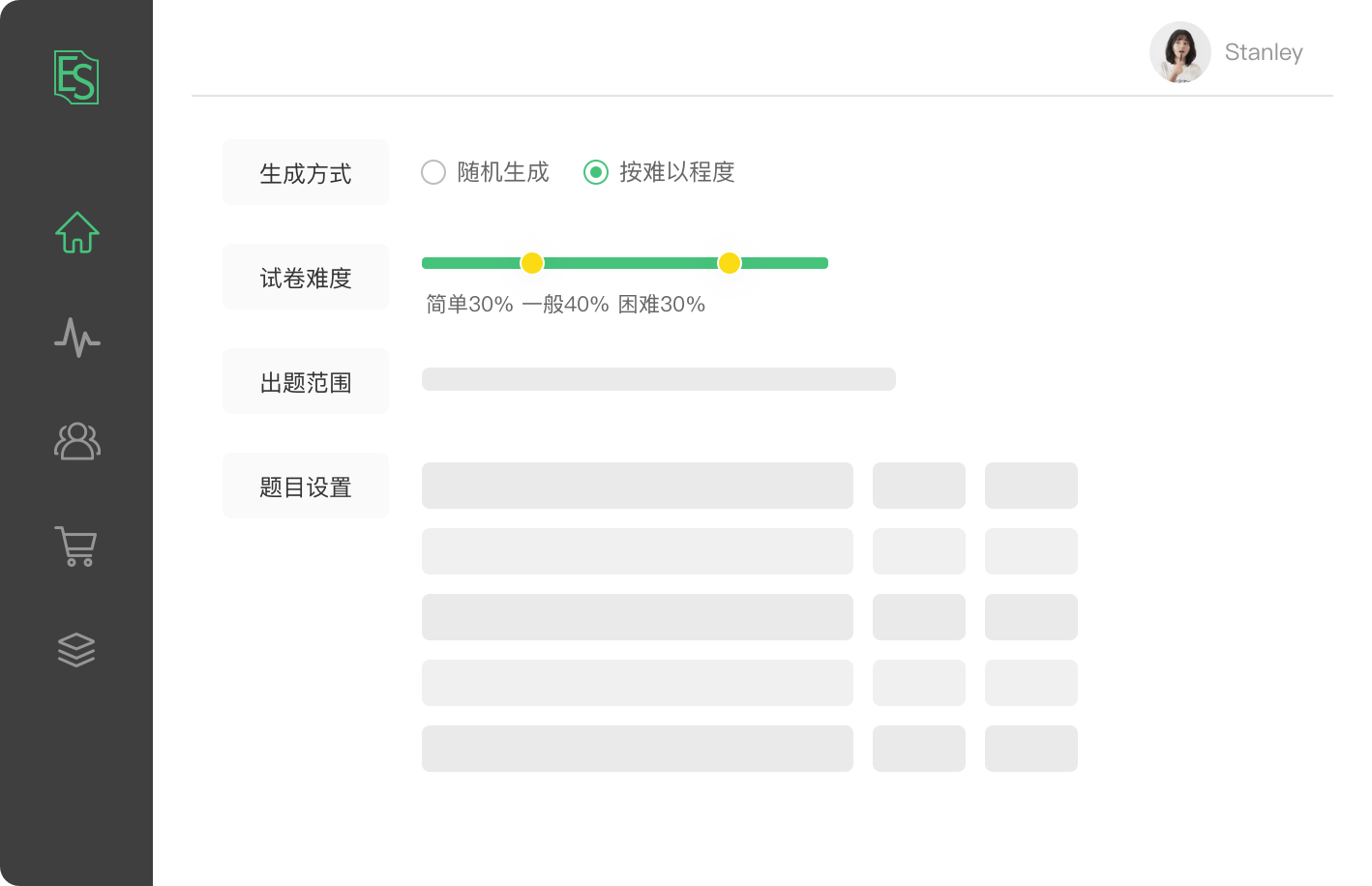
Task: Click the ES app logo
Action: click(76, 77)
